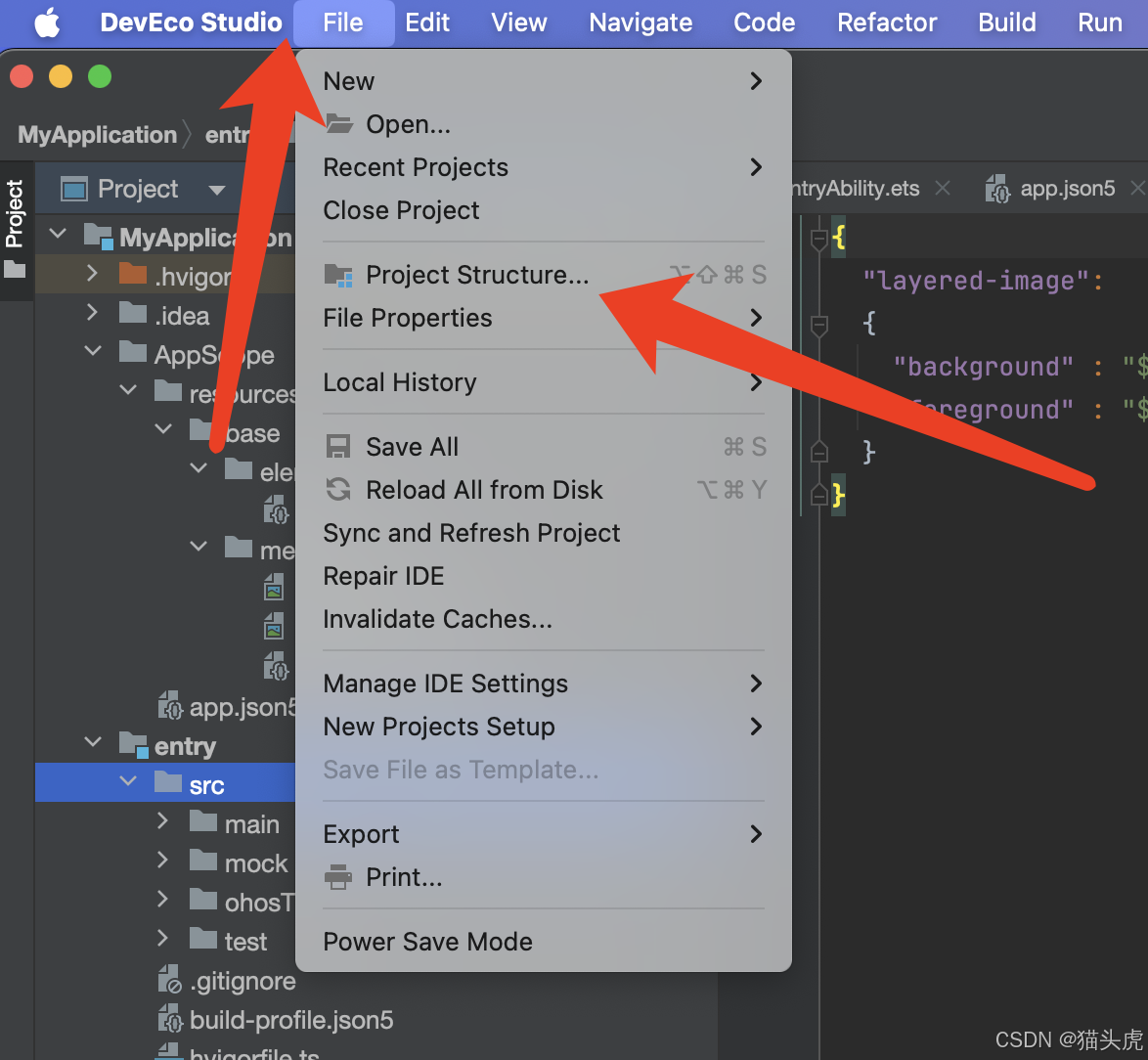Select the ohosTest folder row
Viewport: 1148px width, 1060px height.
pos(164,903)
